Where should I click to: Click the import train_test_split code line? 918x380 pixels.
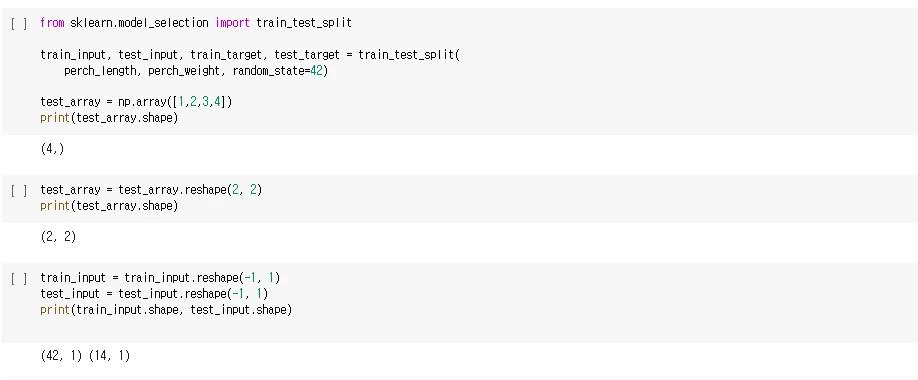pyautogui.click(x=196, y=23)
